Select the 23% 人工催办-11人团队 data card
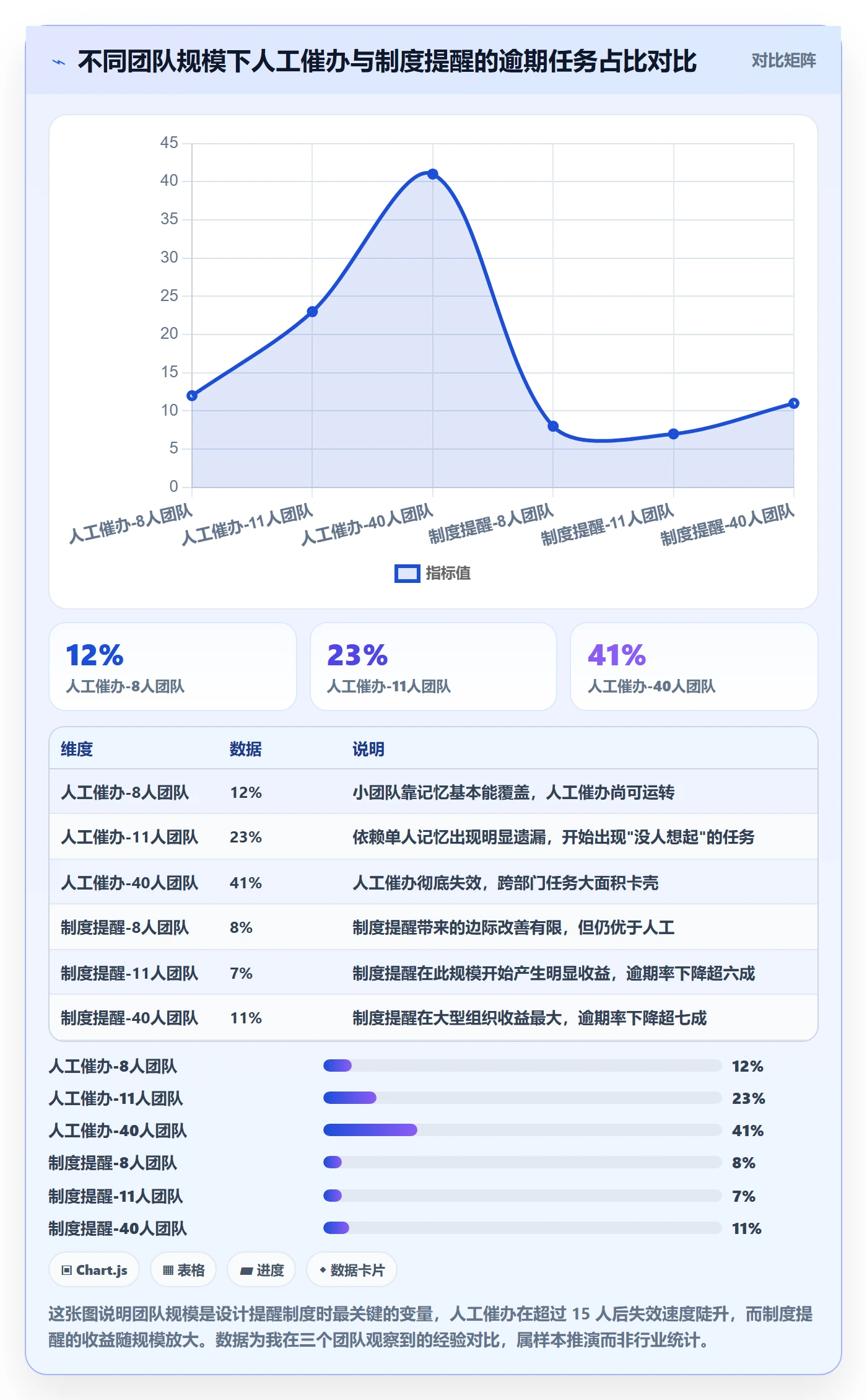The width and height of the screenshot is (867, 1400). pos(434,667)
